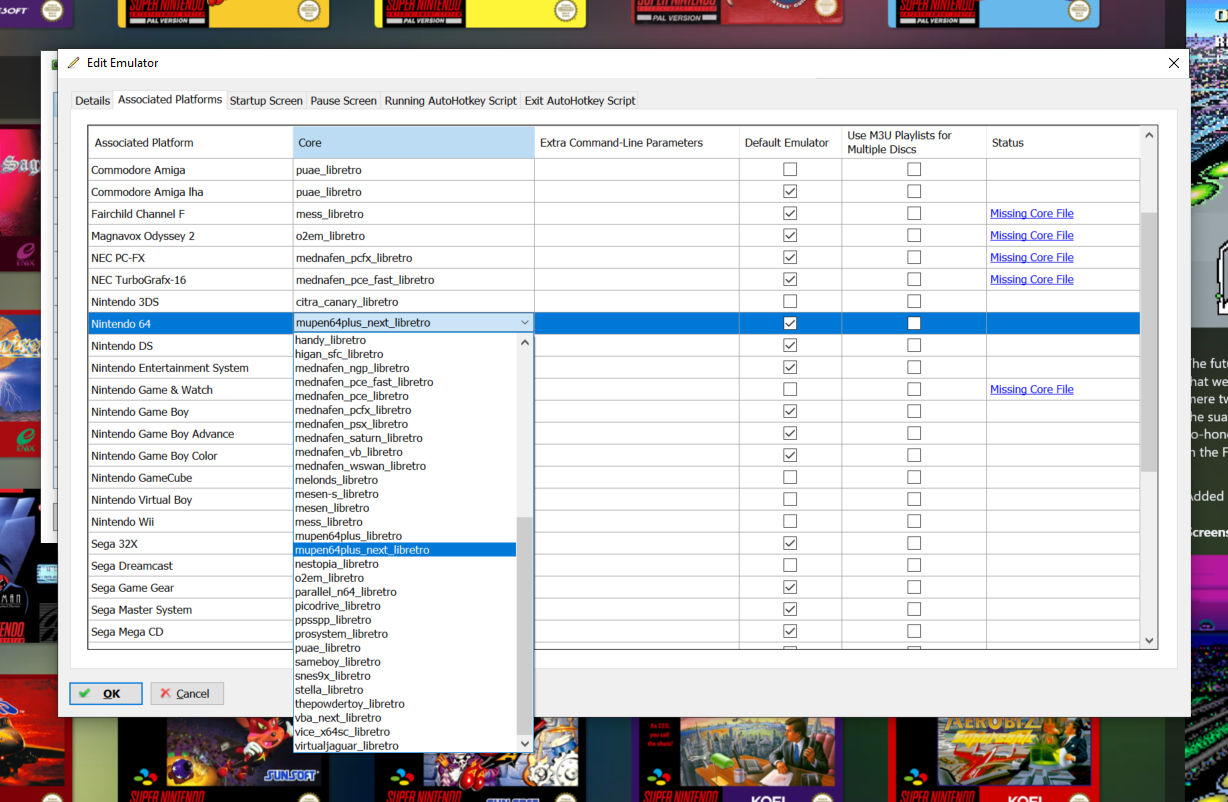
Task: Switch to the Details tab
Action: click(x=92, y=101)
